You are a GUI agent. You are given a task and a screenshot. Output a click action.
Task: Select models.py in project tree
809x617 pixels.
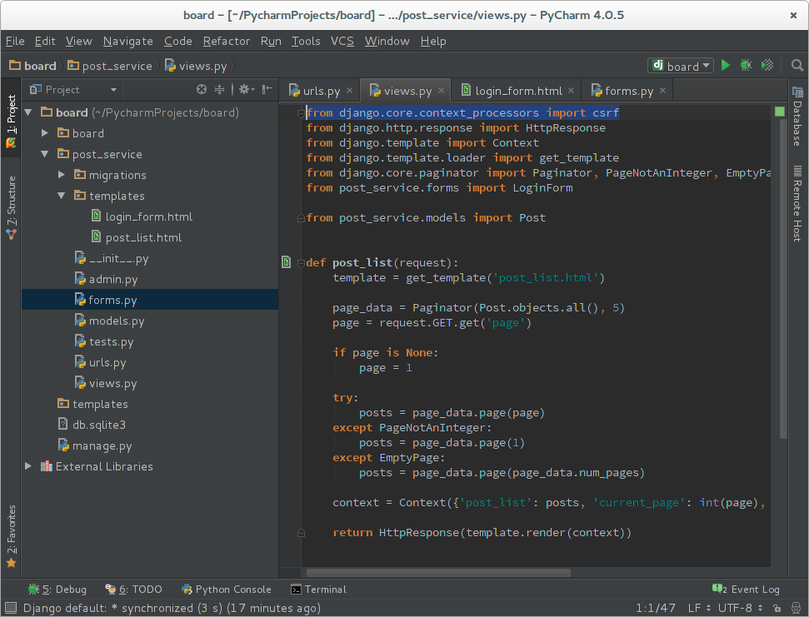tap(150, 321)
